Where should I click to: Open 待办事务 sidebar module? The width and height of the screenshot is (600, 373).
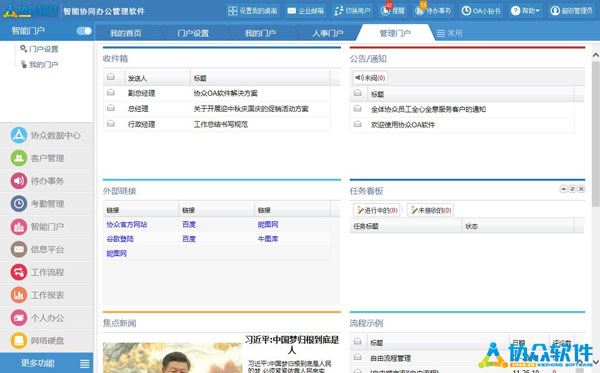tap(46, 181)
